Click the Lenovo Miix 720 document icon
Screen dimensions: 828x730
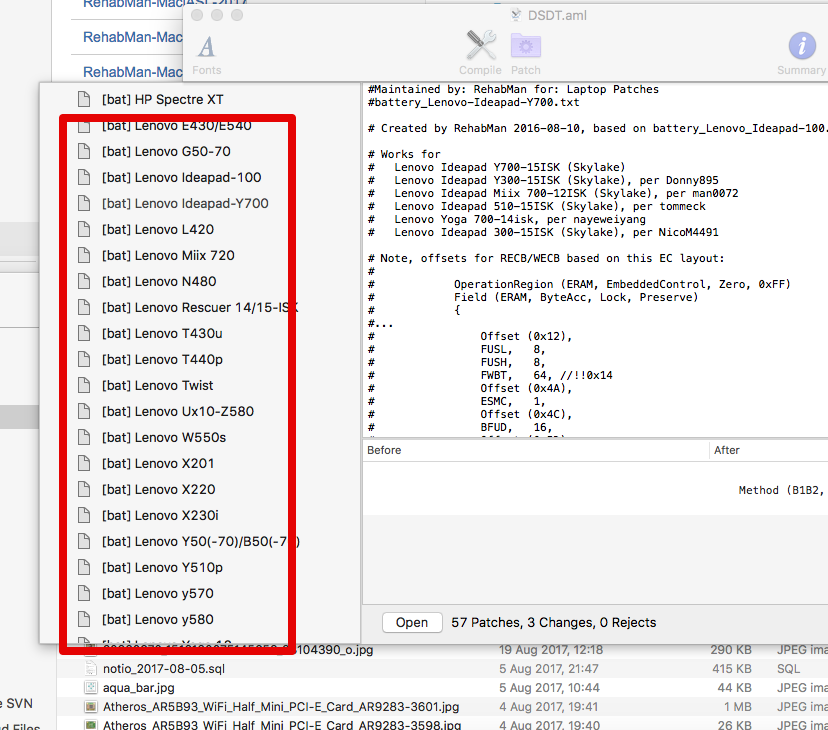click(x=83, y=256)
